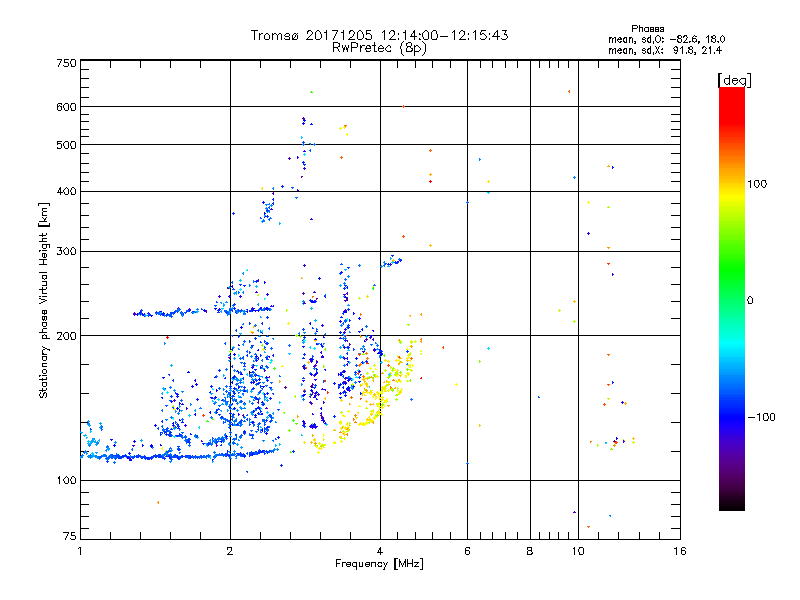Click the x-axis tick label "10"
Image resolution: width=800 pixels, height=600 pixels.
pyautogui.click(x=578, y=551)
